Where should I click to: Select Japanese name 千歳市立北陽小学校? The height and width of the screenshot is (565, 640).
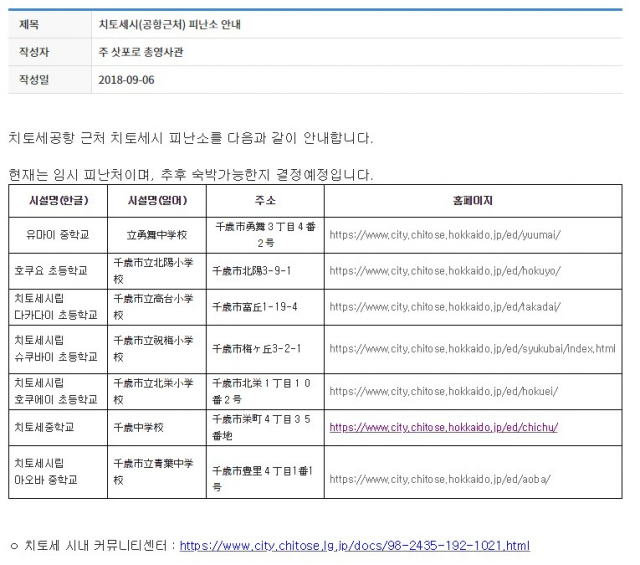153,271
